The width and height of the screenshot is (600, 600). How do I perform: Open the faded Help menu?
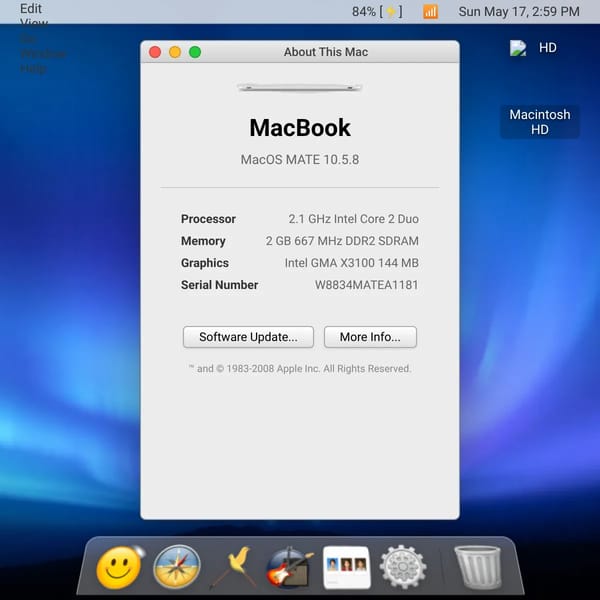click(33, 69)
